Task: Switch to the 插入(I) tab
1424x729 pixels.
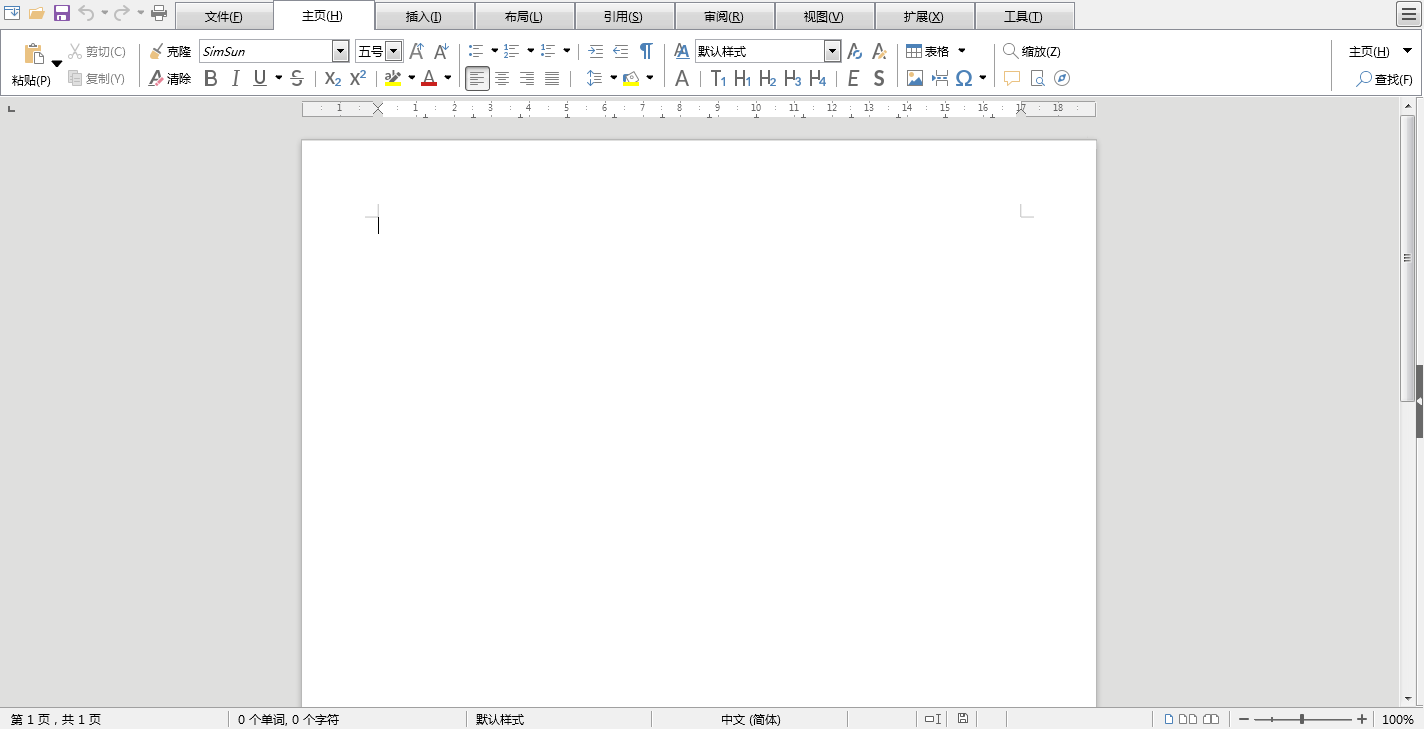Action: pos(424,17)
